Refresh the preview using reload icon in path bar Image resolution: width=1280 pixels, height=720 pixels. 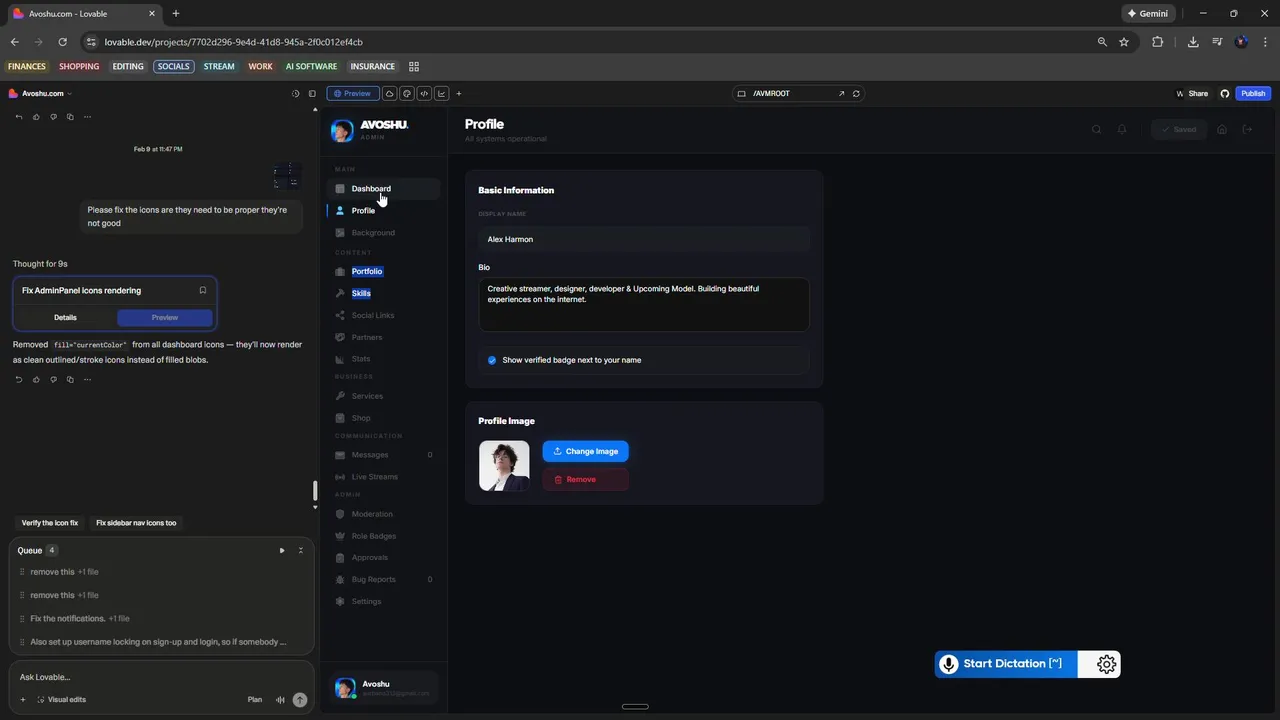click(856, 93)
